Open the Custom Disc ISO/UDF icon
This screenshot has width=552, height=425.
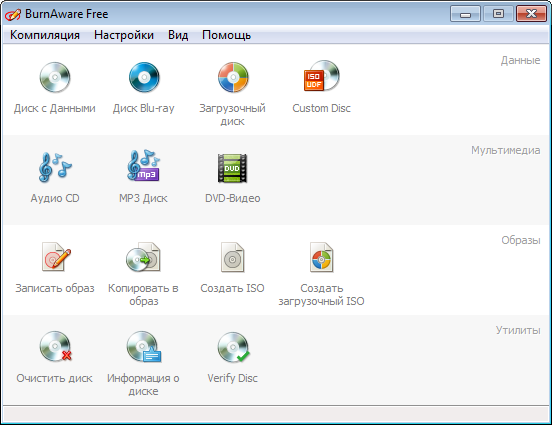pyautogui.click(x=321, y=76)
